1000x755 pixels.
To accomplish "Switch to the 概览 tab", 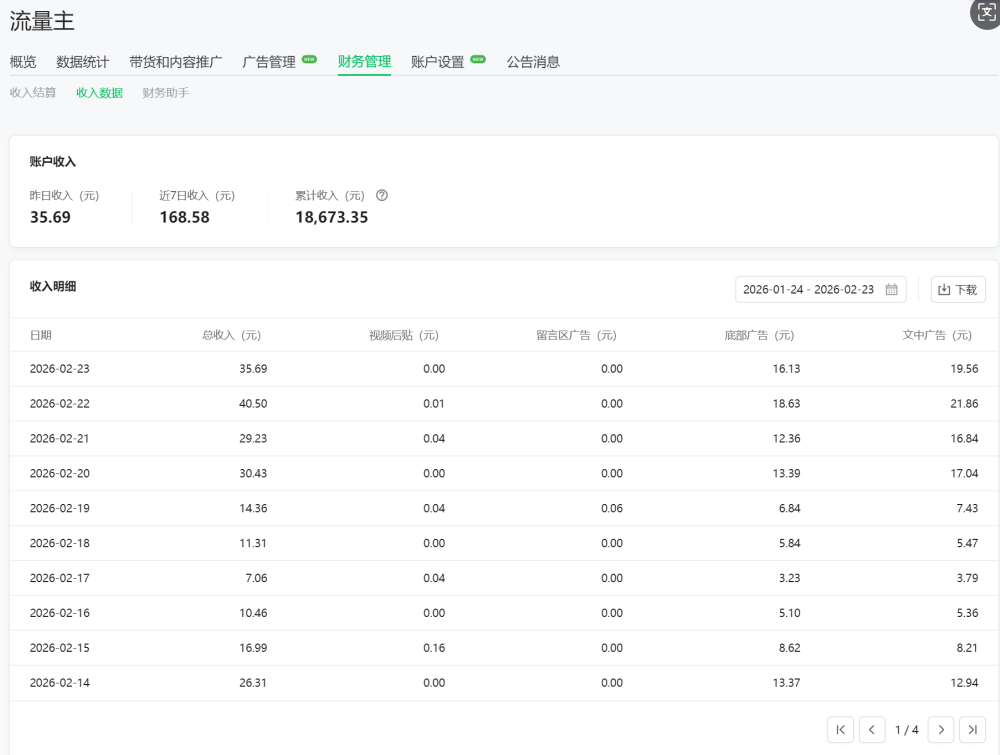I will coord(23,62).
